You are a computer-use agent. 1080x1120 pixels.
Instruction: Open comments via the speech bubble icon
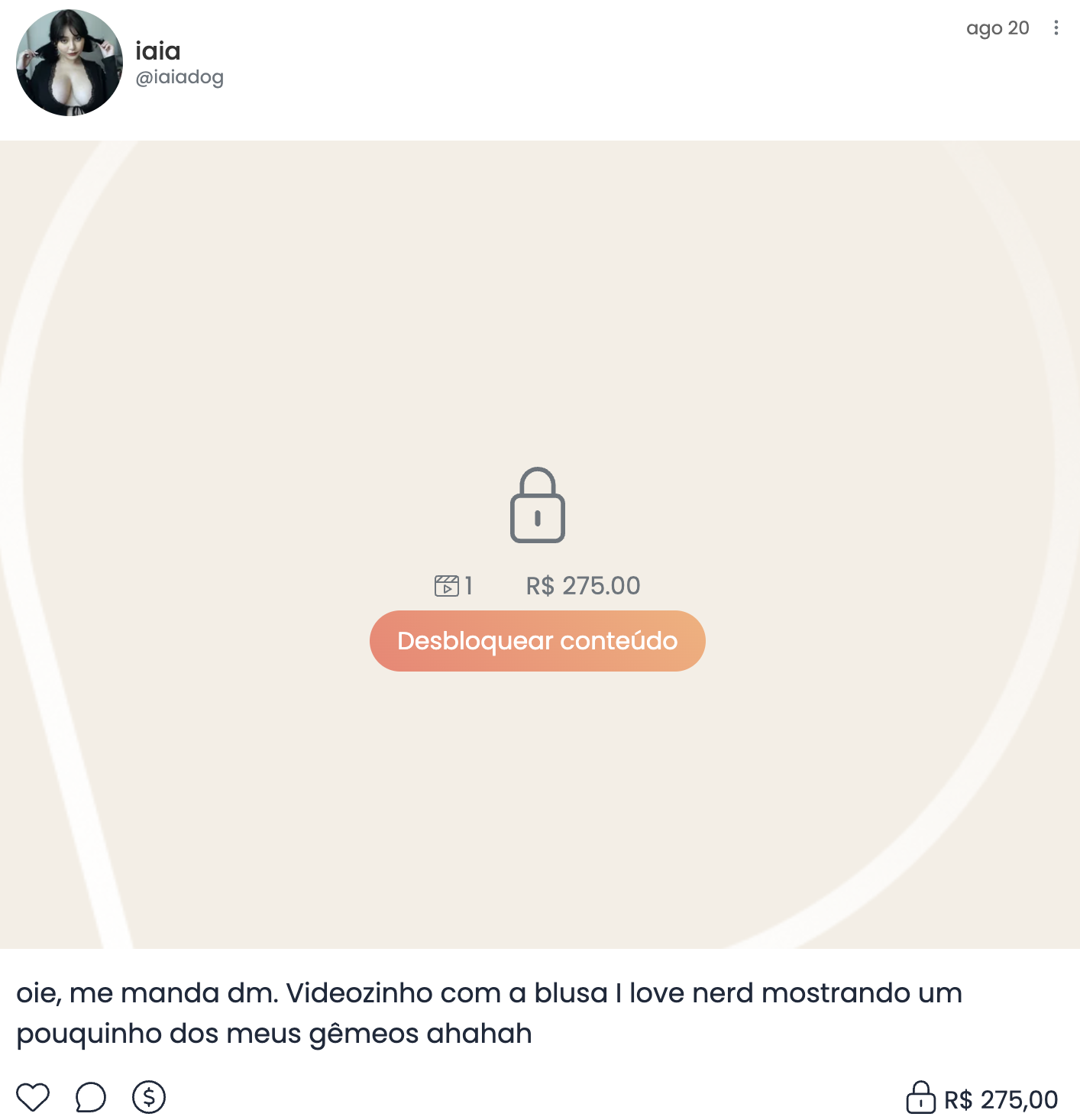[91, 1097]
